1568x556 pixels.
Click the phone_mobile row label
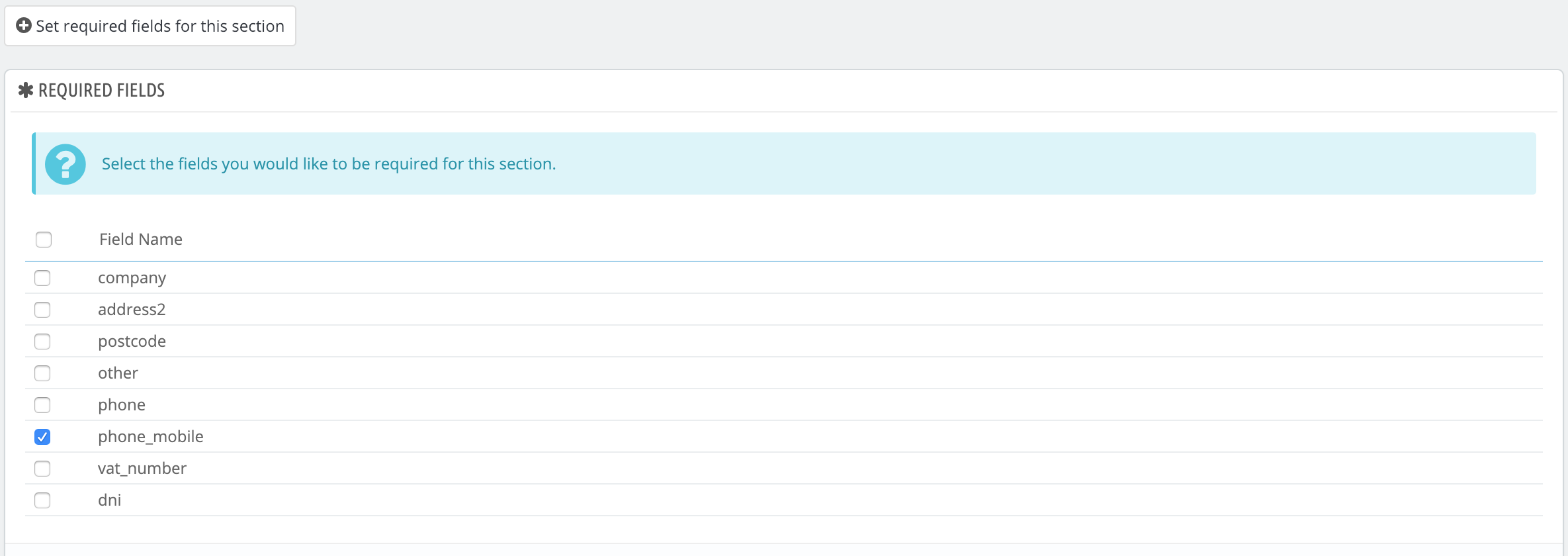click(151, 437)
